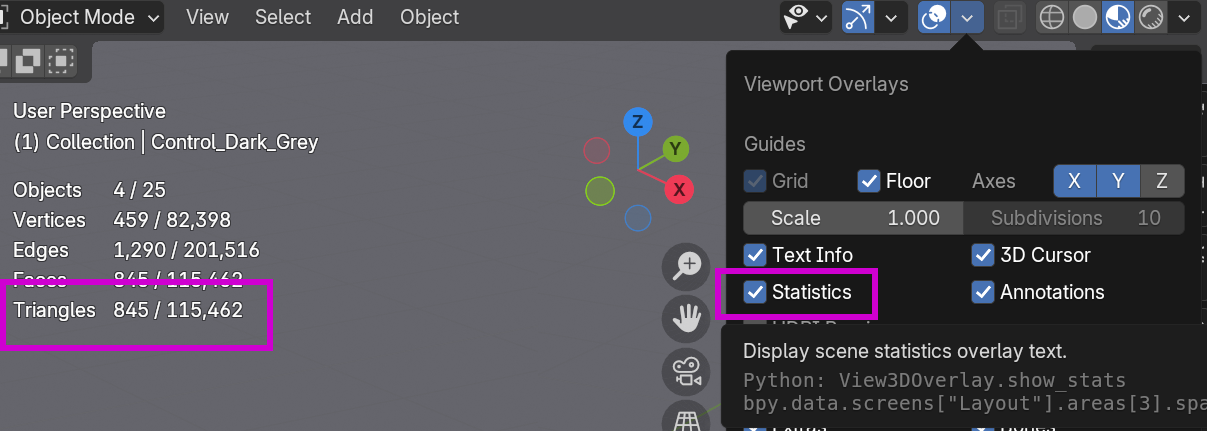Click the grid Scale value field
This screenshot has width=1207, height=431.
click(853, 218)
